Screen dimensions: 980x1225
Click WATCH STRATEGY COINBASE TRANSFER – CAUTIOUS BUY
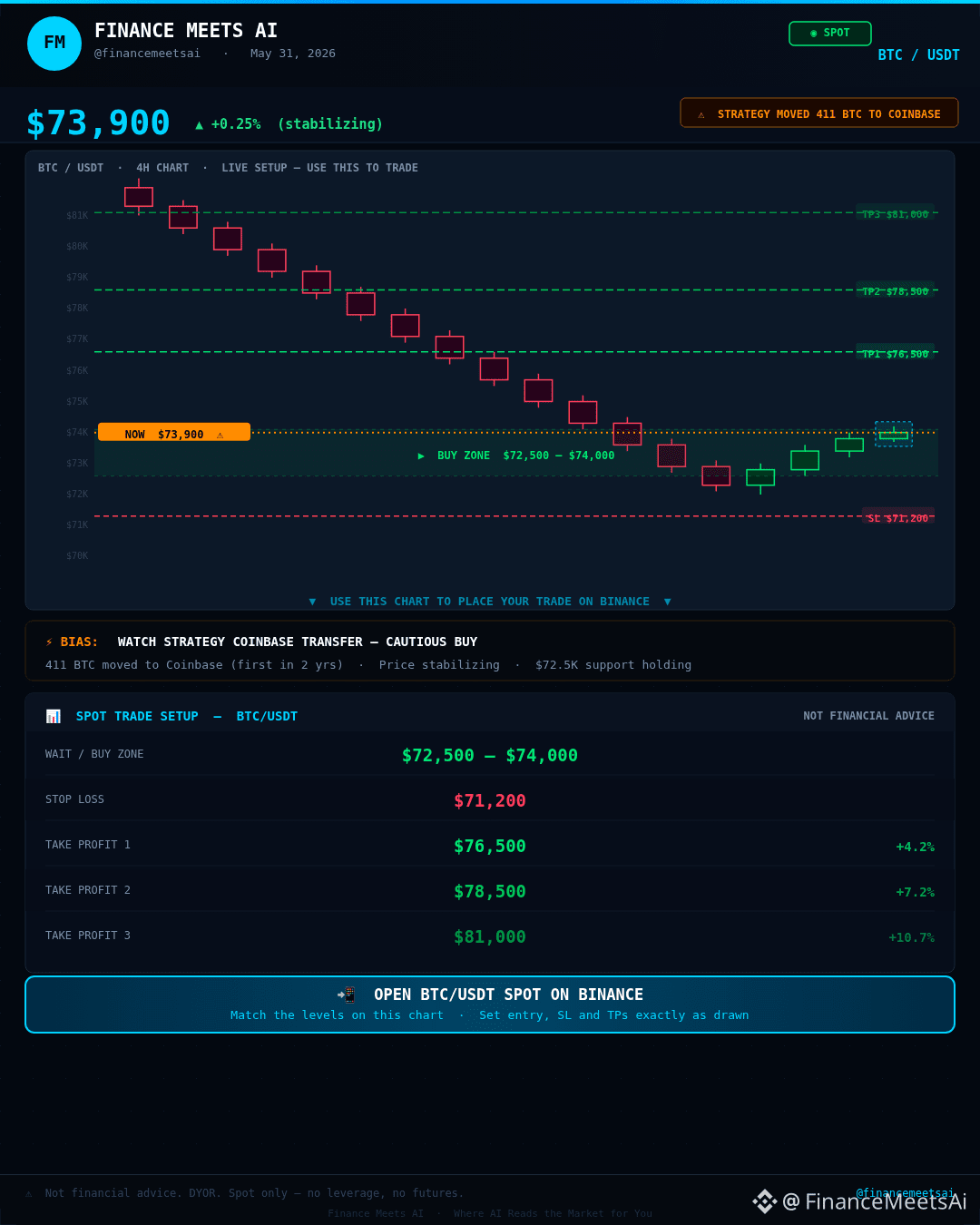pos(298,642)
